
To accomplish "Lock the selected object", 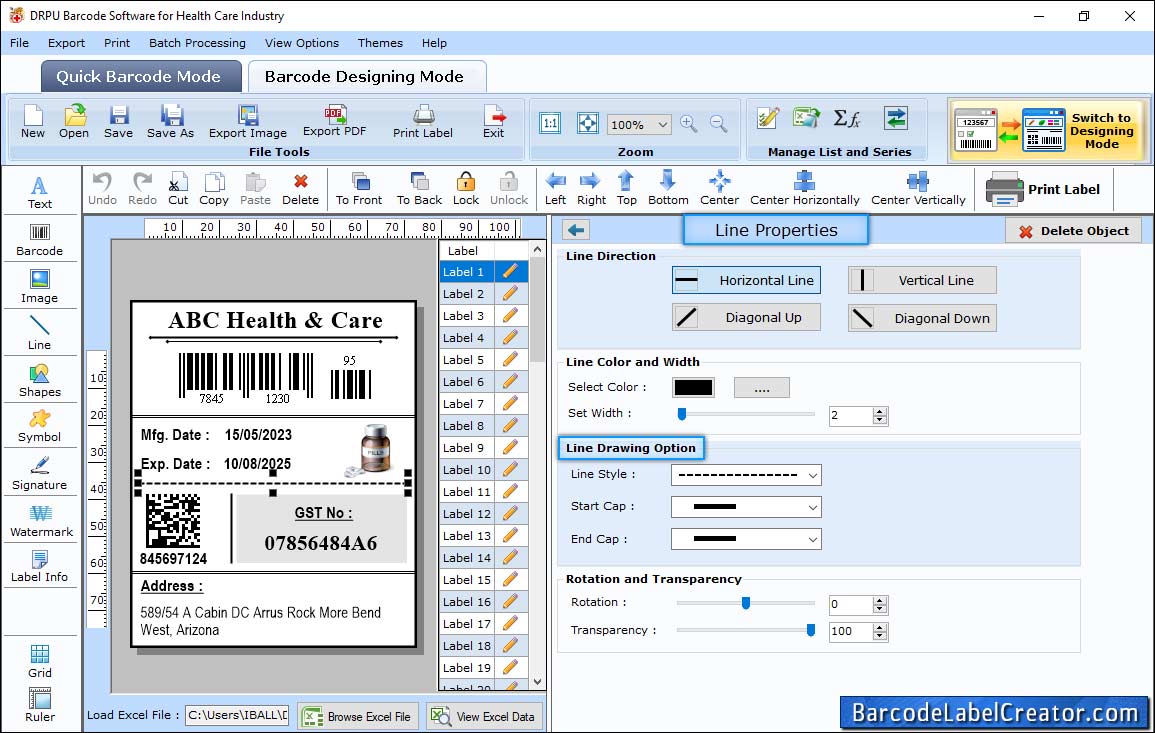I will click(466, 189).
